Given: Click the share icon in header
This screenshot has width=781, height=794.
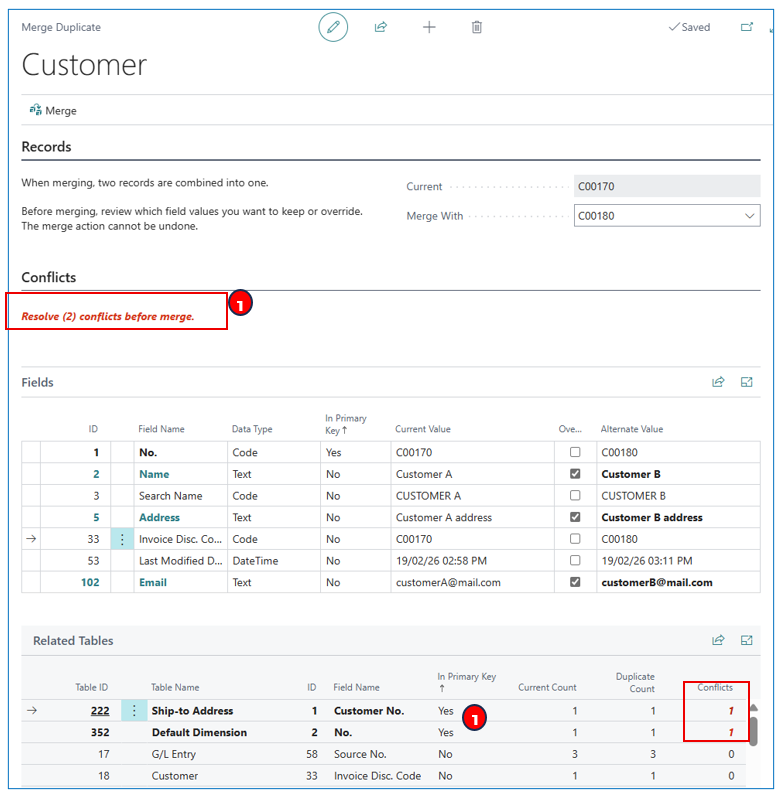Looking at the screenshot, I should coord(381,27).
